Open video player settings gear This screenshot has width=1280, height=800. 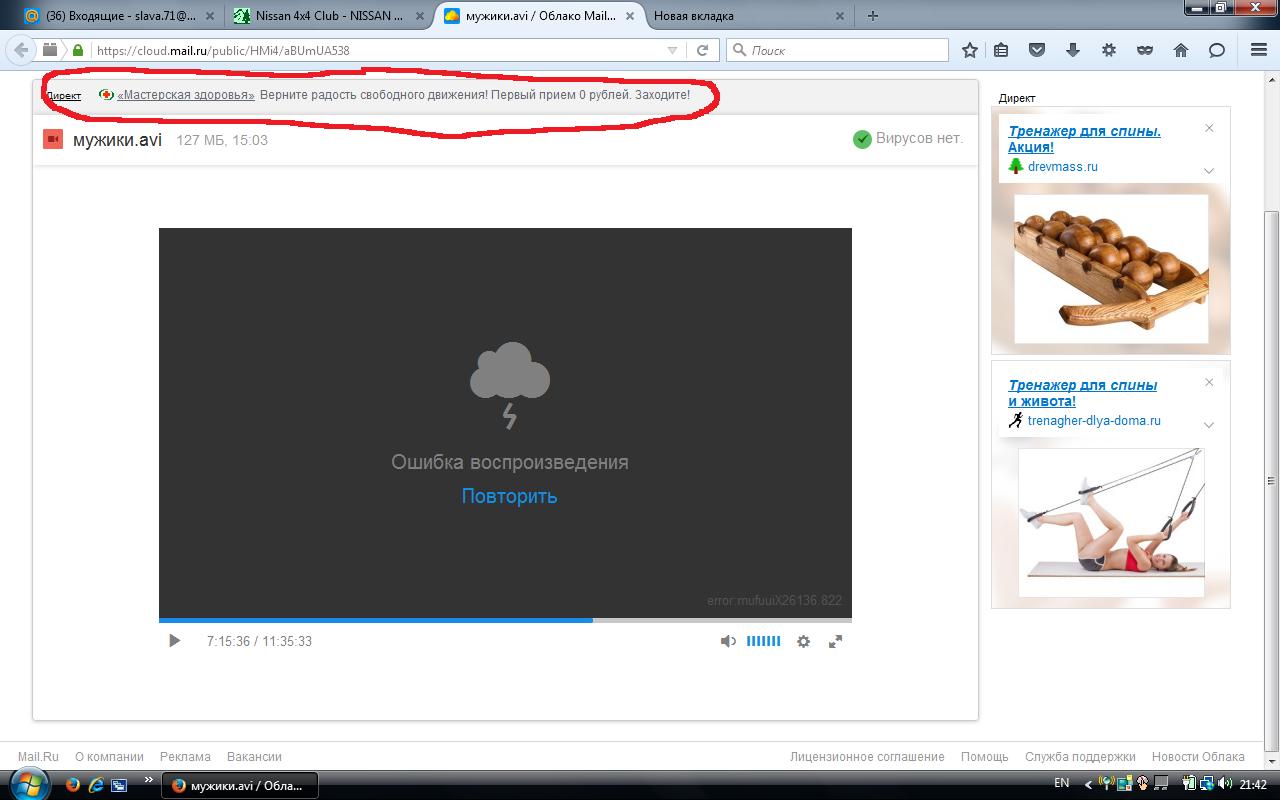tap(803, 641)
